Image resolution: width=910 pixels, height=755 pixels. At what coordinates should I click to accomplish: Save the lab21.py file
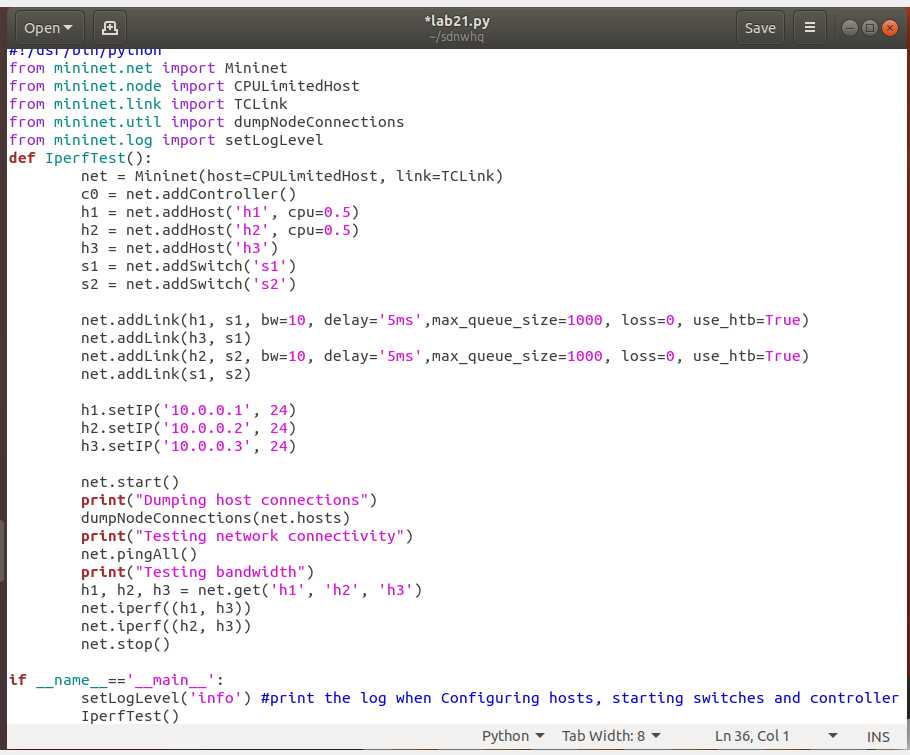click(760, 27)
